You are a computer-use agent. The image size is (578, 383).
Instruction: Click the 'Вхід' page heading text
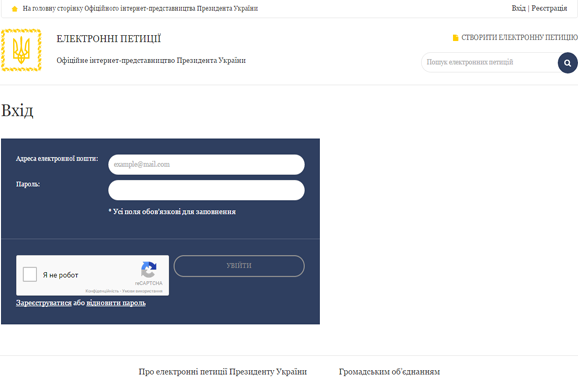click(17, 110)
